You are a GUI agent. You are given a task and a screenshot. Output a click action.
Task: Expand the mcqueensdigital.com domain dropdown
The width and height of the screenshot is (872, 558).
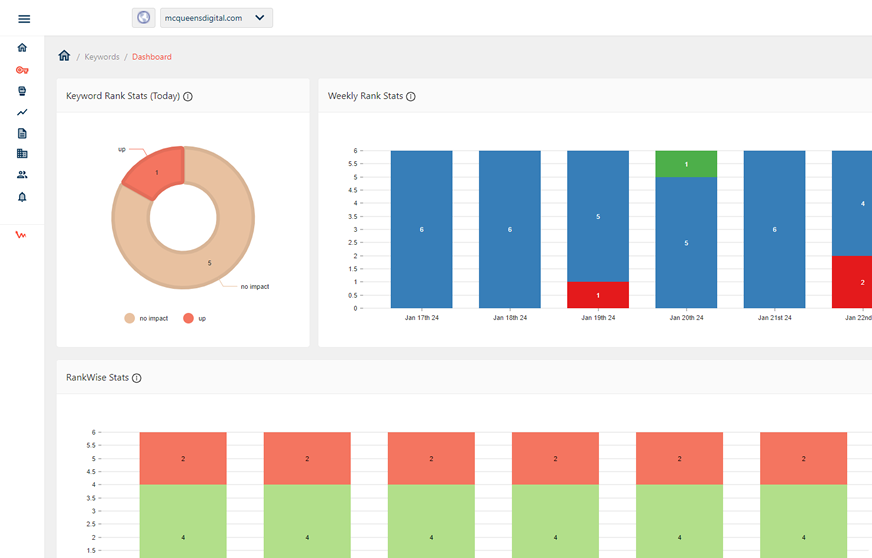(x=216, y=18)
